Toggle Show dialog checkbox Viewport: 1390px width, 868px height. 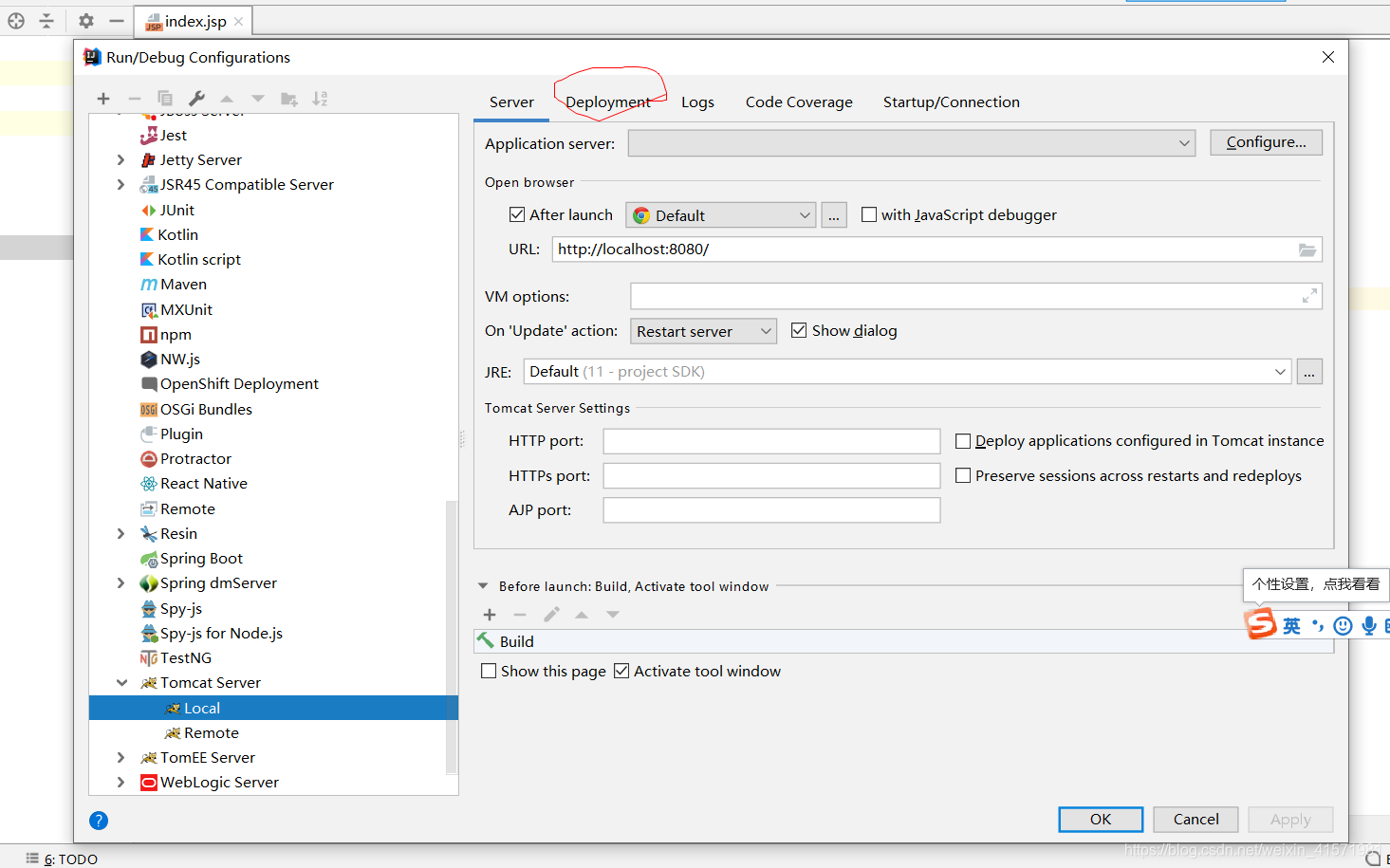point(799,330)
